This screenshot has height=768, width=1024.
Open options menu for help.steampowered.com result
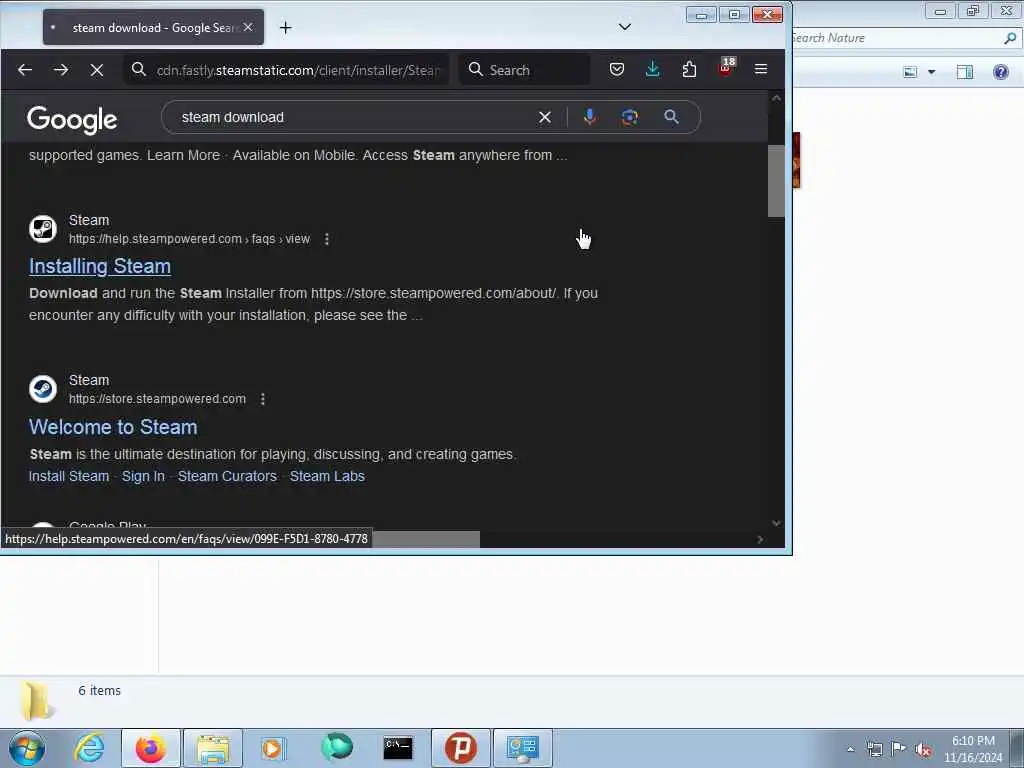[x=327, y=239]
